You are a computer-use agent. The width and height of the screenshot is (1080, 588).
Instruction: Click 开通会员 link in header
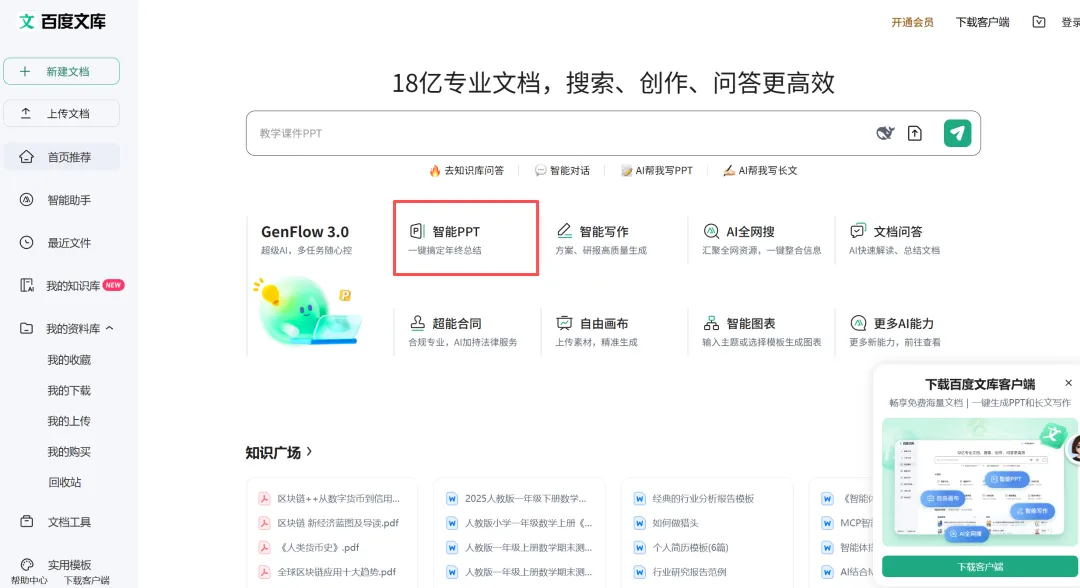[912, 22]
